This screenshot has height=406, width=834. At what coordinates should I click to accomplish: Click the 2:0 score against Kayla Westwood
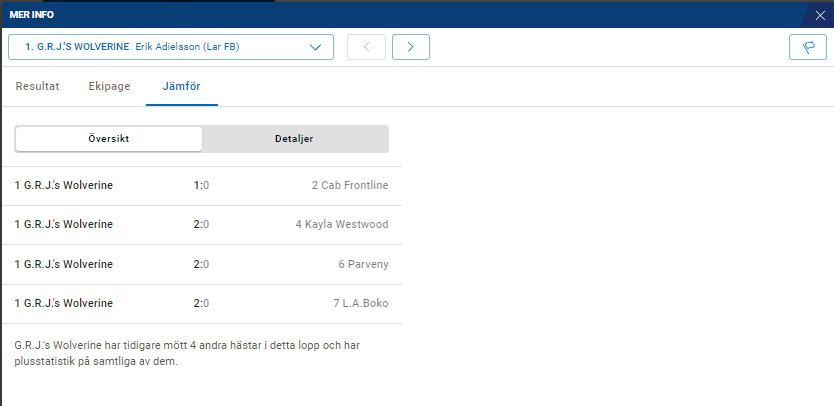point(201,225)
